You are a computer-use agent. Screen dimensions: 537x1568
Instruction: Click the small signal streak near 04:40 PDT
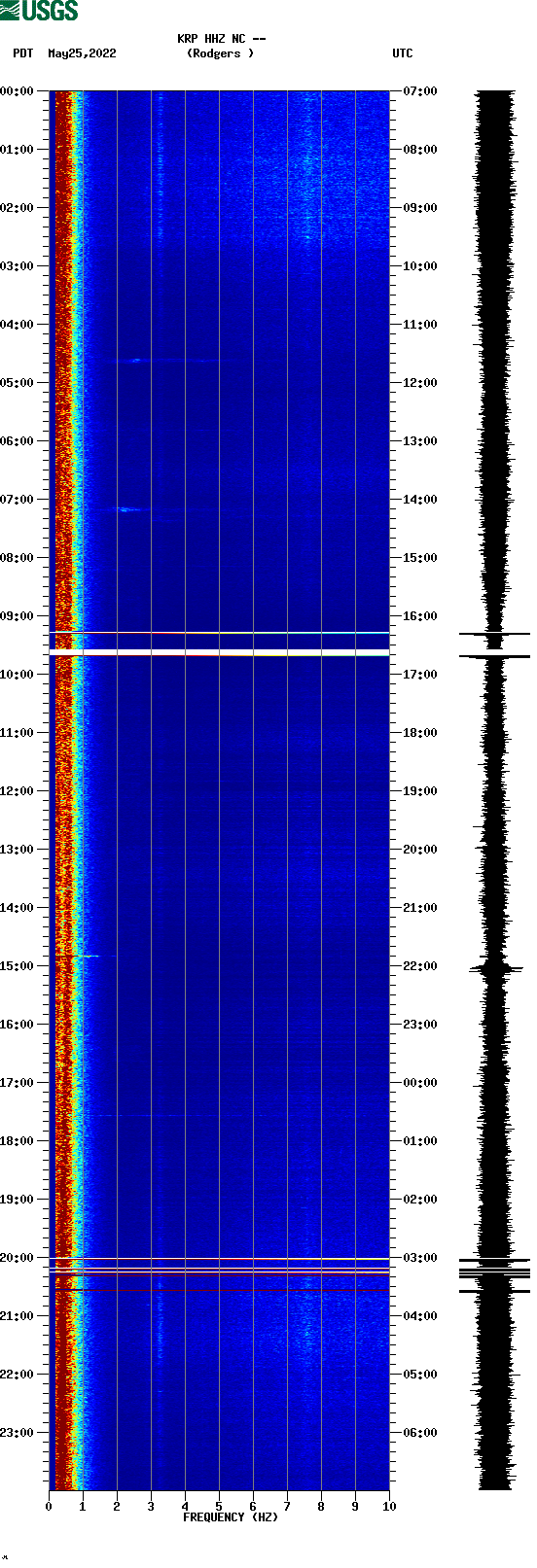136,361
